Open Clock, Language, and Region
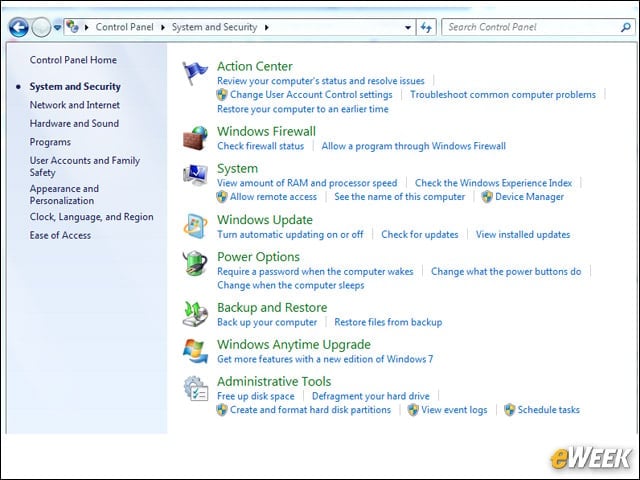Screen dimensions: 640x480 pos(91,217)
